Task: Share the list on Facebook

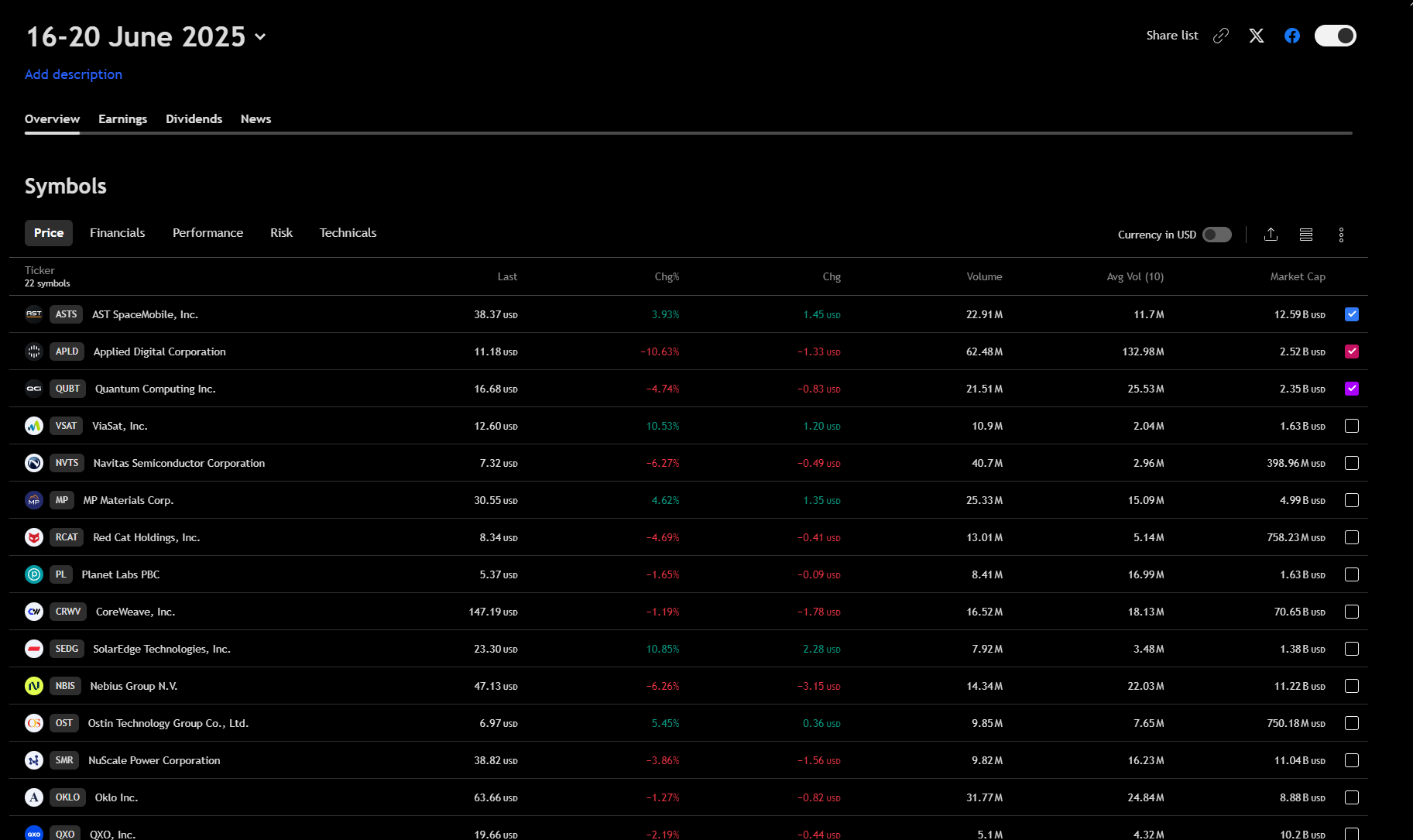Action: coord(1292,36)
